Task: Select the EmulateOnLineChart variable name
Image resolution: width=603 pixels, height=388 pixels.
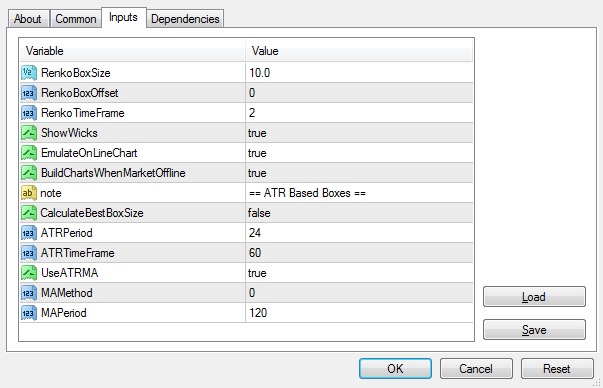Action: click(89, 153)
